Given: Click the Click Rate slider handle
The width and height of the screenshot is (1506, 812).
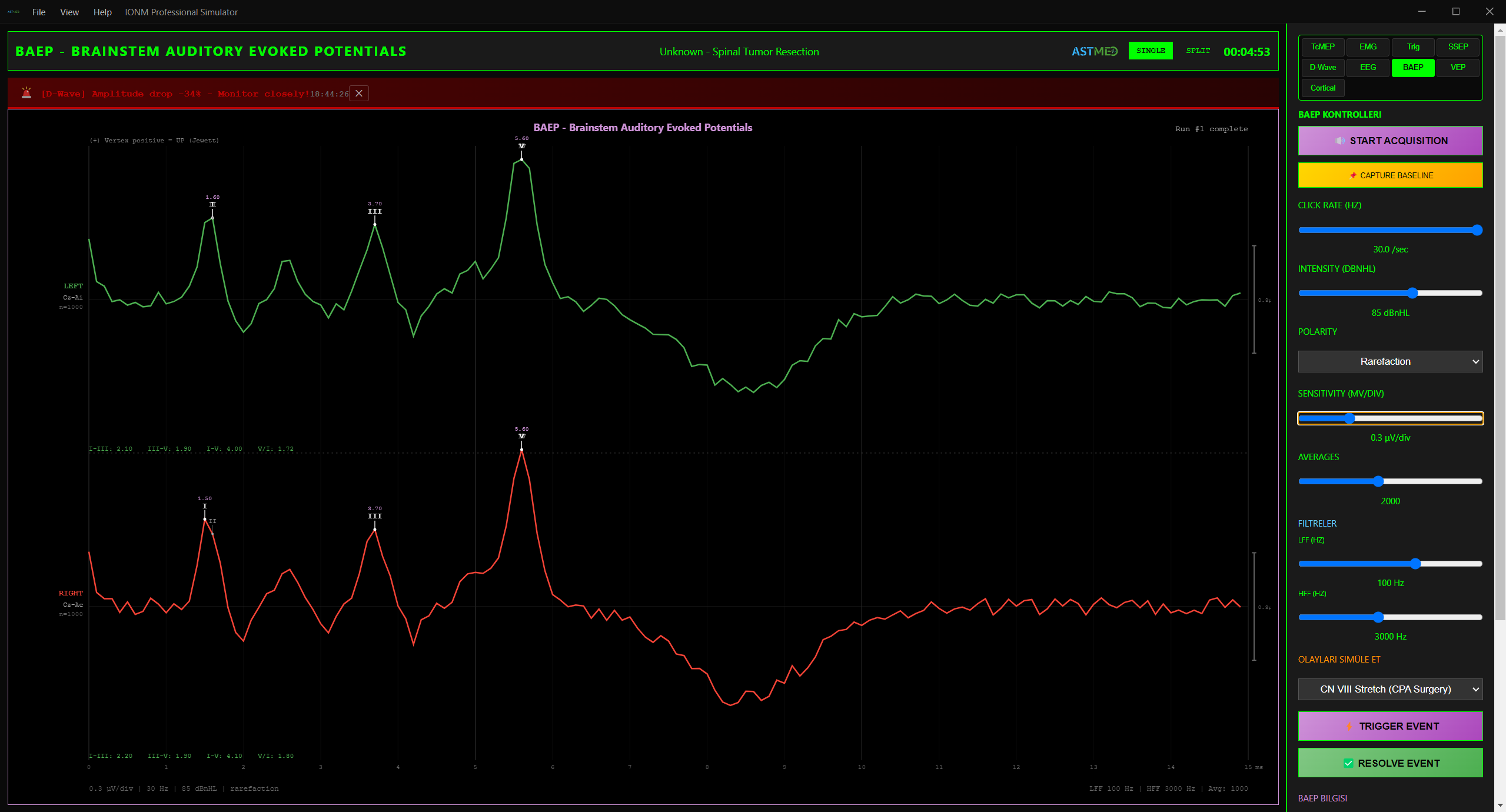Looking at the screenshot, I should point(1477,230).
